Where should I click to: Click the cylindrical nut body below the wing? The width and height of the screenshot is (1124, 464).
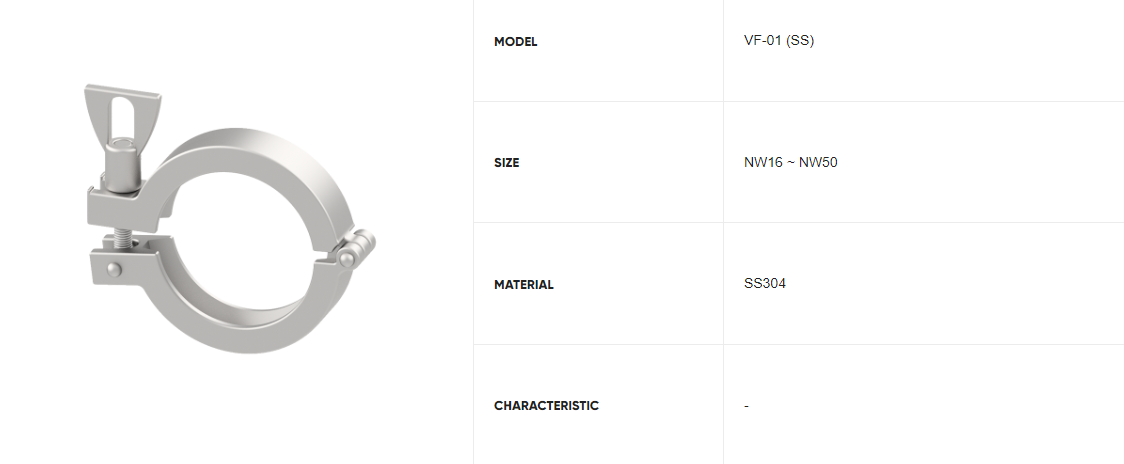(x=123, y=166)
